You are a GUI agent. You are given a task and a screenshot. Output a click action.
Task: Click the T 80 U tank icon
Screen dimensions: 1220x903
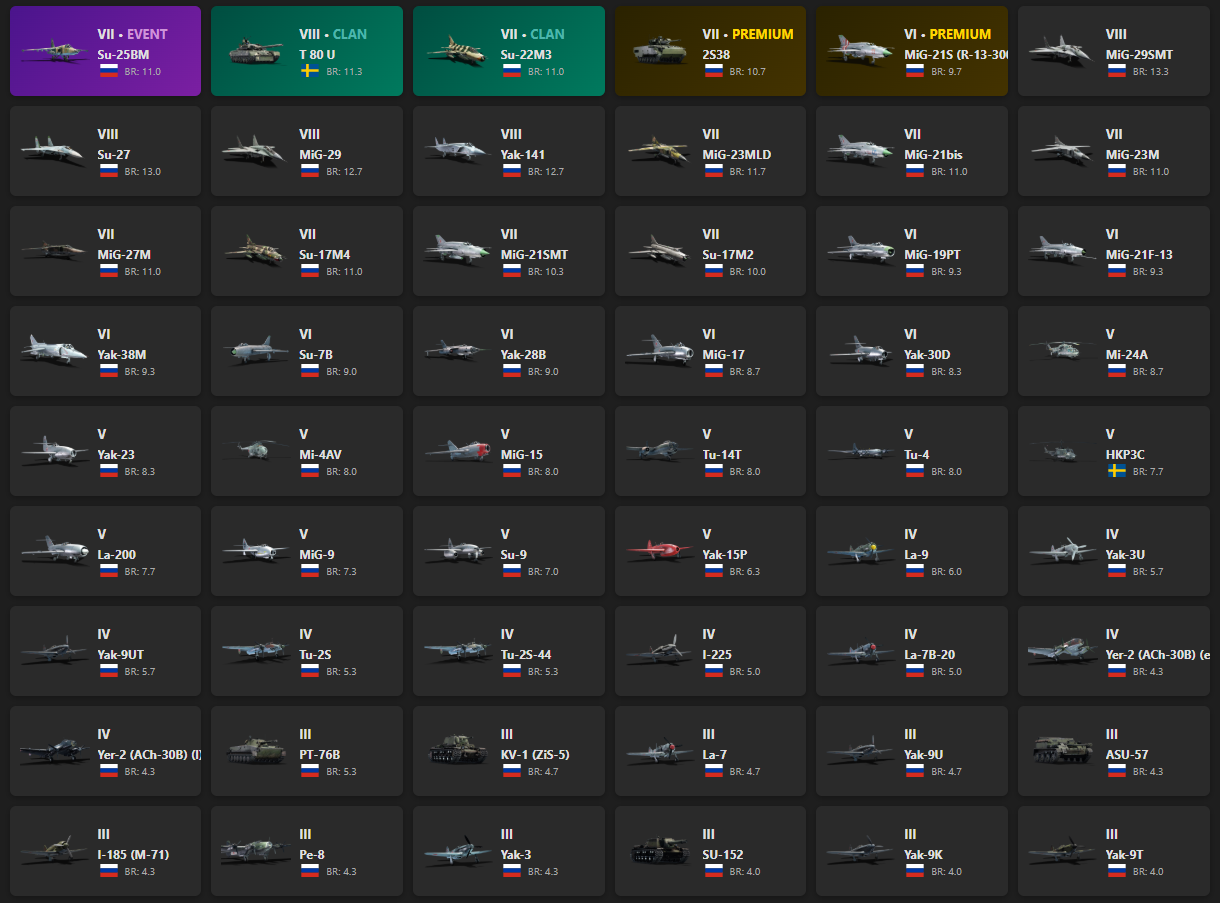[254, 51]
